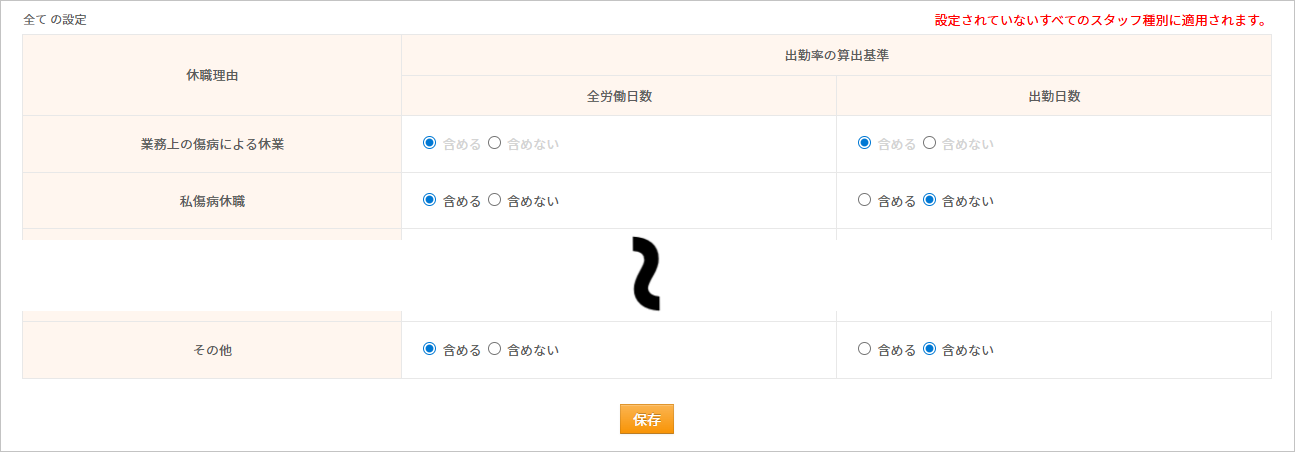This screenshot has width=1295, height=452.
Task: Choose 含めない for 私傷病休職 under 出勤日数
Action: (x=929, y=200)
